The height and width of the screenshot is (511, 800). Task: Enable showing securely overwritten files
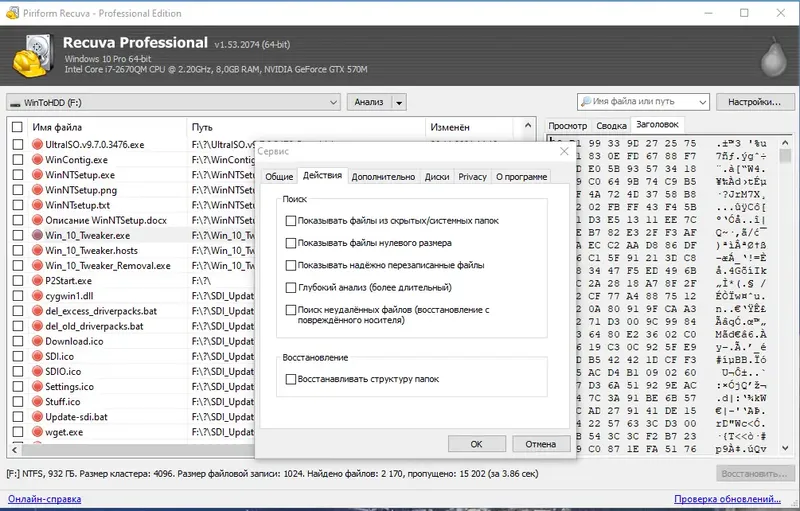[291, 265]
